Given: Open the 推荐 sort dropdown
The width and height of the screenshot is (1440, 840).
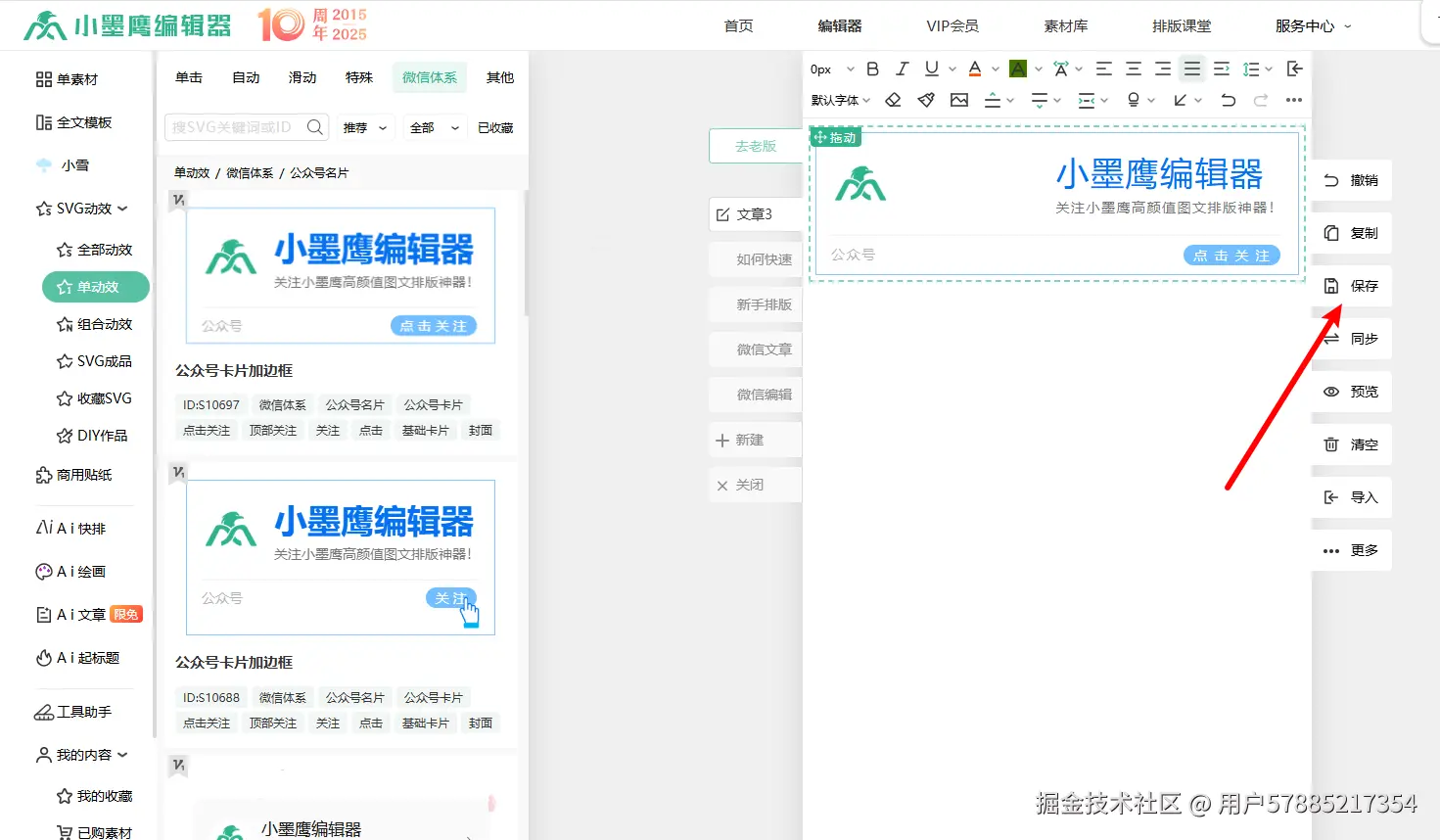Looking at the screenshot, I should point(365,127).
